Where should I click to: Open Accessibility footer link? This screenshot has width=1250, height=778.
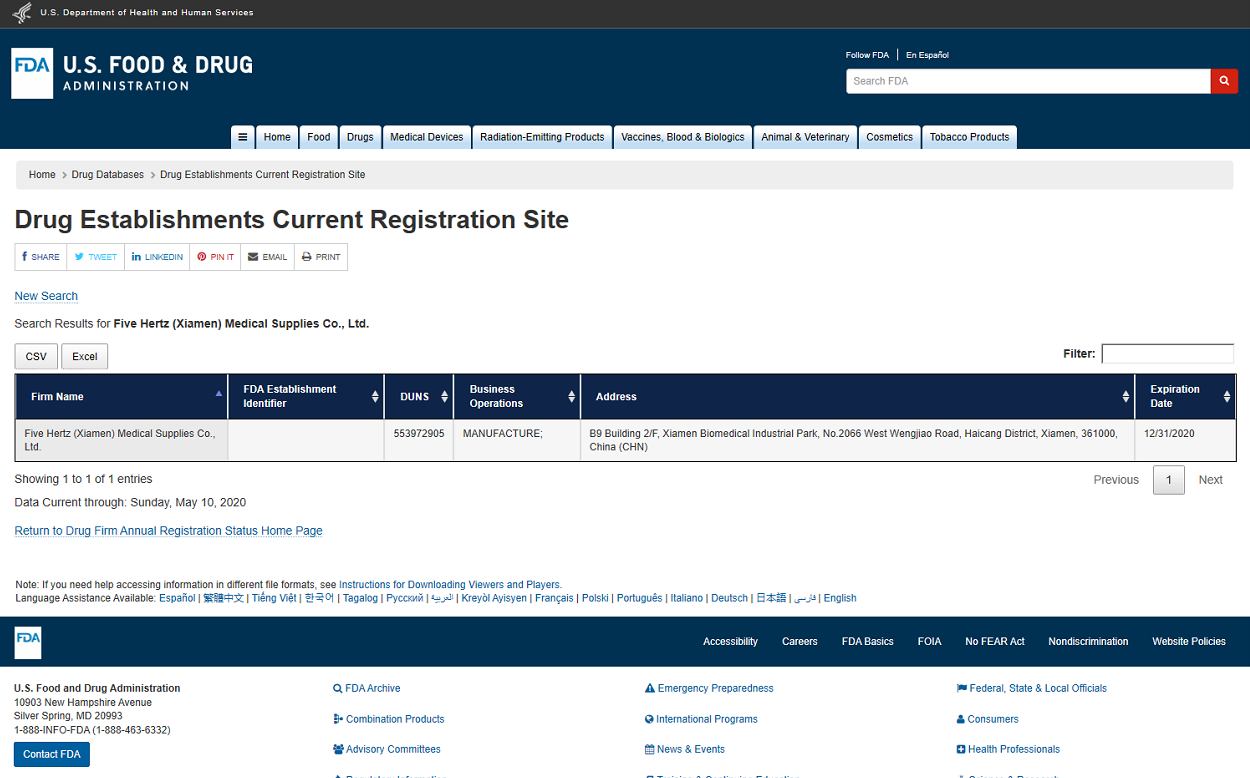click(x=730, y=642)
